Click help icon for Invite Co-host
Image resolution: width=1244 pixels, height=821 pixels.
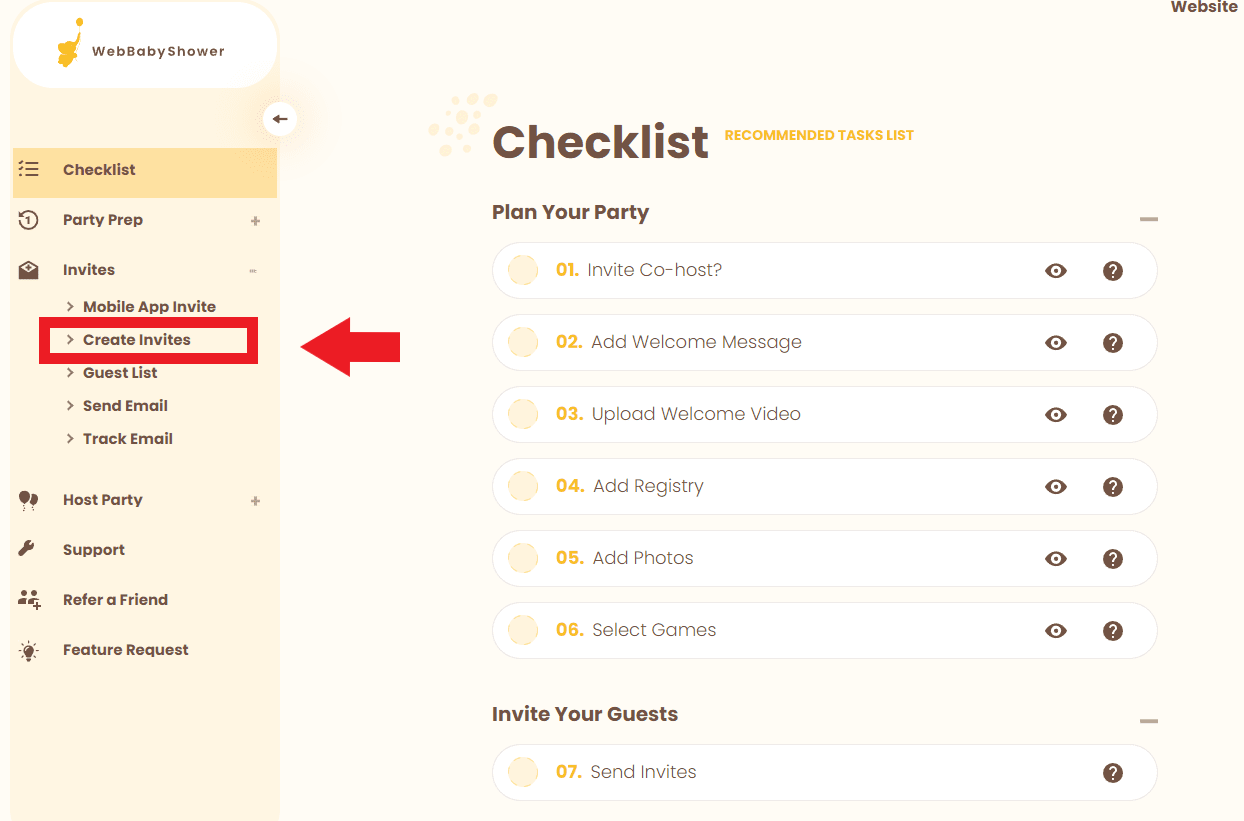pos(1112,270)
